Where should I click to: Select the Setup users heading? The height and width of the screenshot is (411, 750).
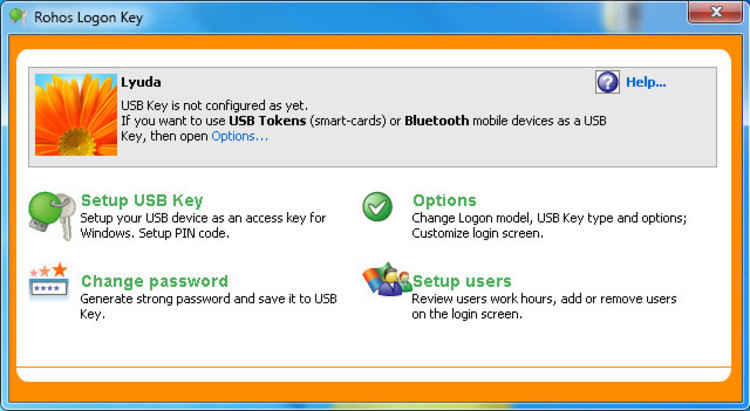462,281
